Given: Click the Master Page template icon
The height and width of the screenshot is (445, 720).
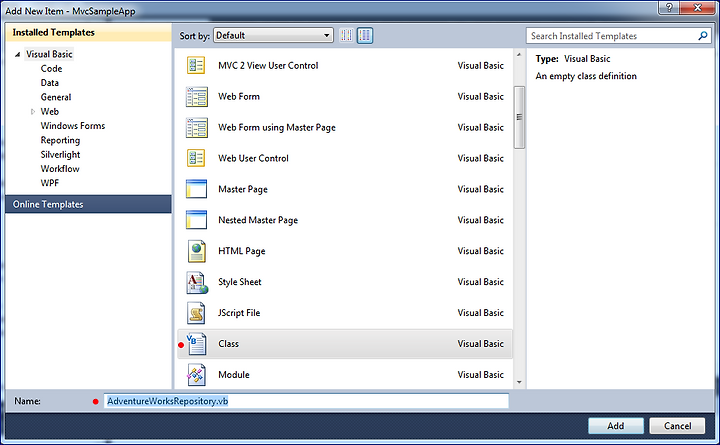Looking at the screenshot, I should pos(196,189).
